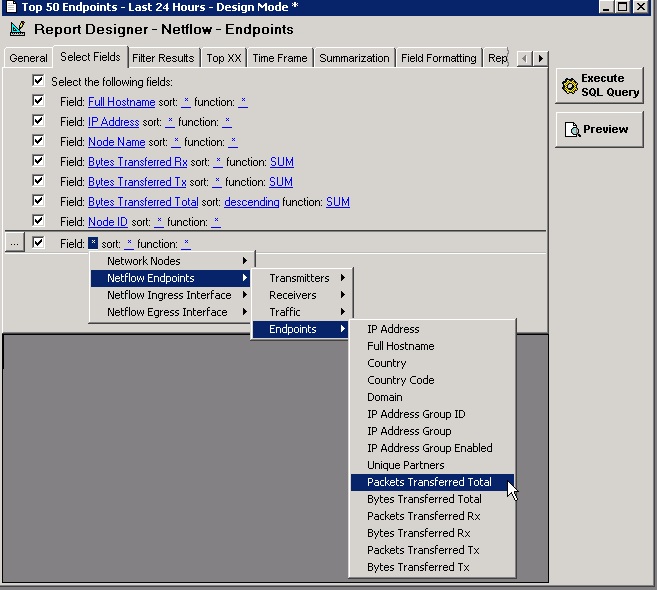Open the row options ellipsis button
Viewport: 657px width, 590px height.
click(15, 243)
